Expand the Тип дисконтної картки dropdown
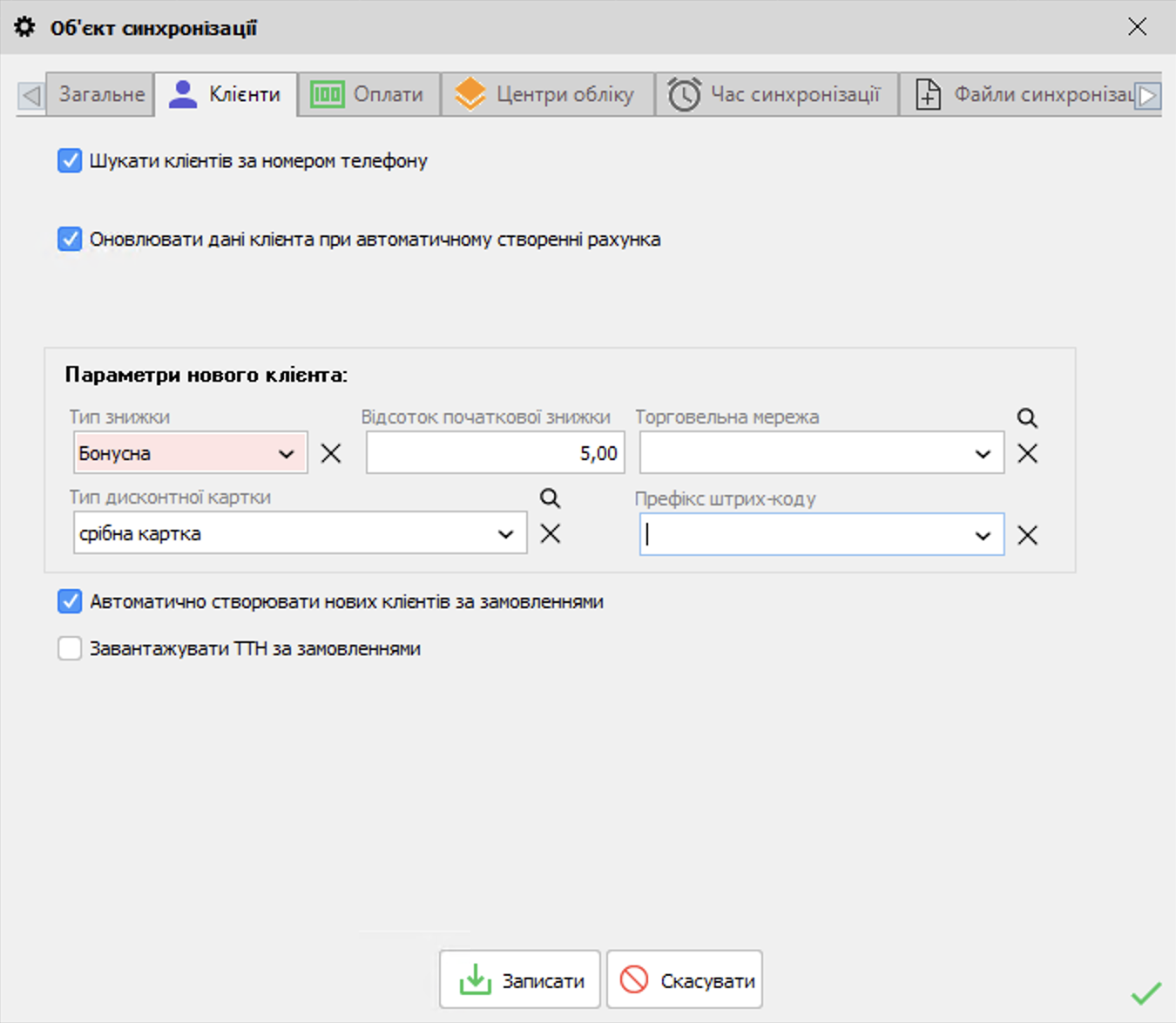Image resolution: width=1176 pixels, height=1023 pixels. click(505, 533)
